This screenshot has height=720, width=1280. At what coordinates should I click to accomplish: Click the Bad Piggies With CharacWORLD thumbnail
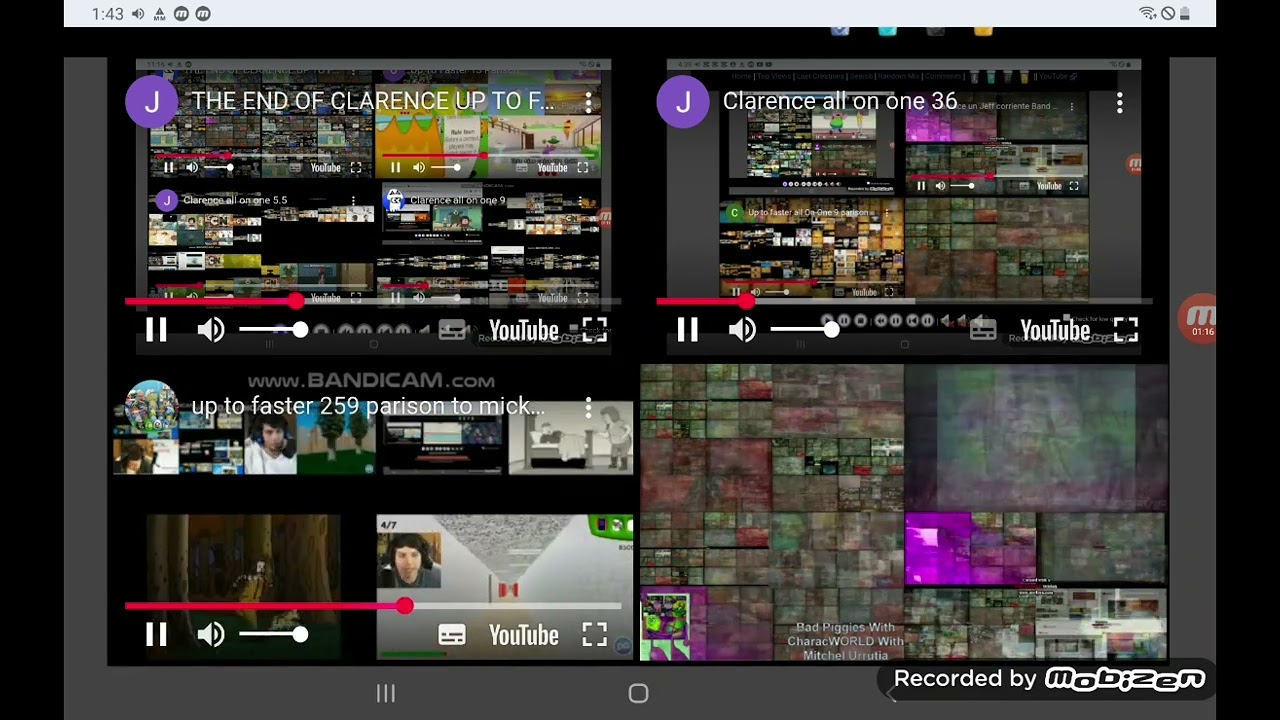click(x=838, y=625)
